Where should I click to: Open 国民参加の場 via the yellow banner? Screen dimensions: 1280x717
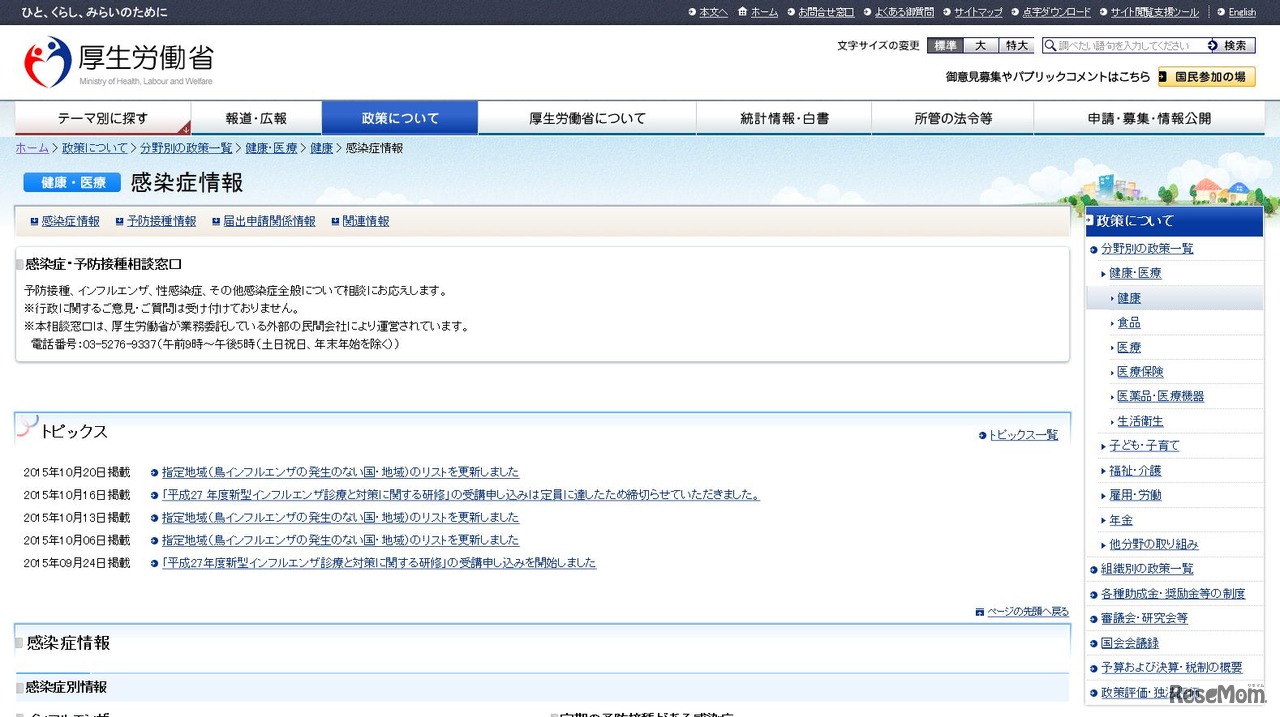[1207, 75]
